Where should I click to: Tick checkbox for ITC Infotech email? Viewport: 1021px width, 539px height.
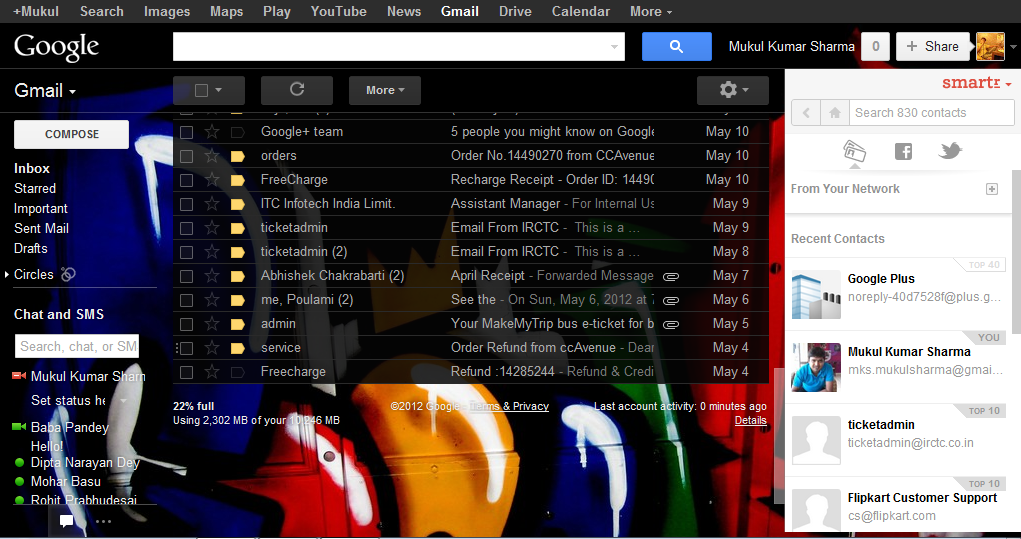(x=186, y=204)
